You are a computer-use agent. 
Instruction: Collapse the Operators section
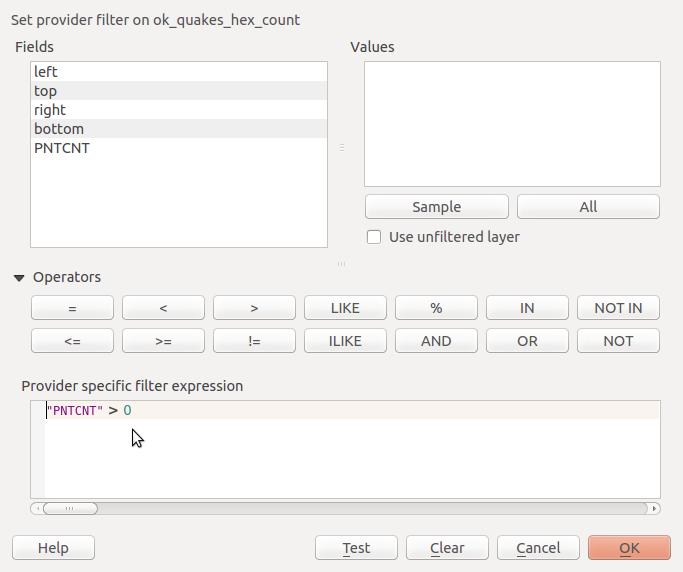click(x=19, y=278)
